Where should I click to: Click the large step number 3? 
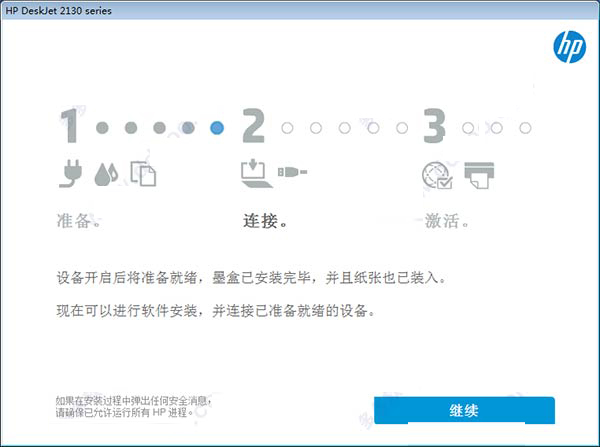pos(434,126)
